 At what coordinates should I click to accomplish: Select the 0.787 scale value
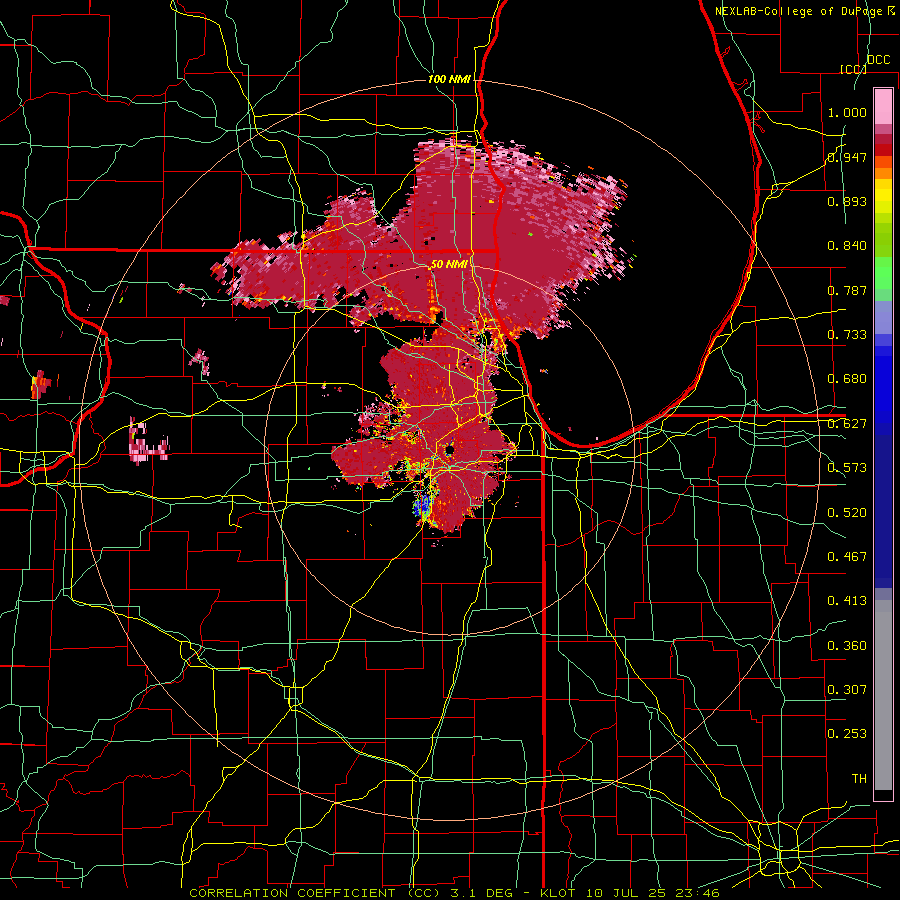point(847,290)
